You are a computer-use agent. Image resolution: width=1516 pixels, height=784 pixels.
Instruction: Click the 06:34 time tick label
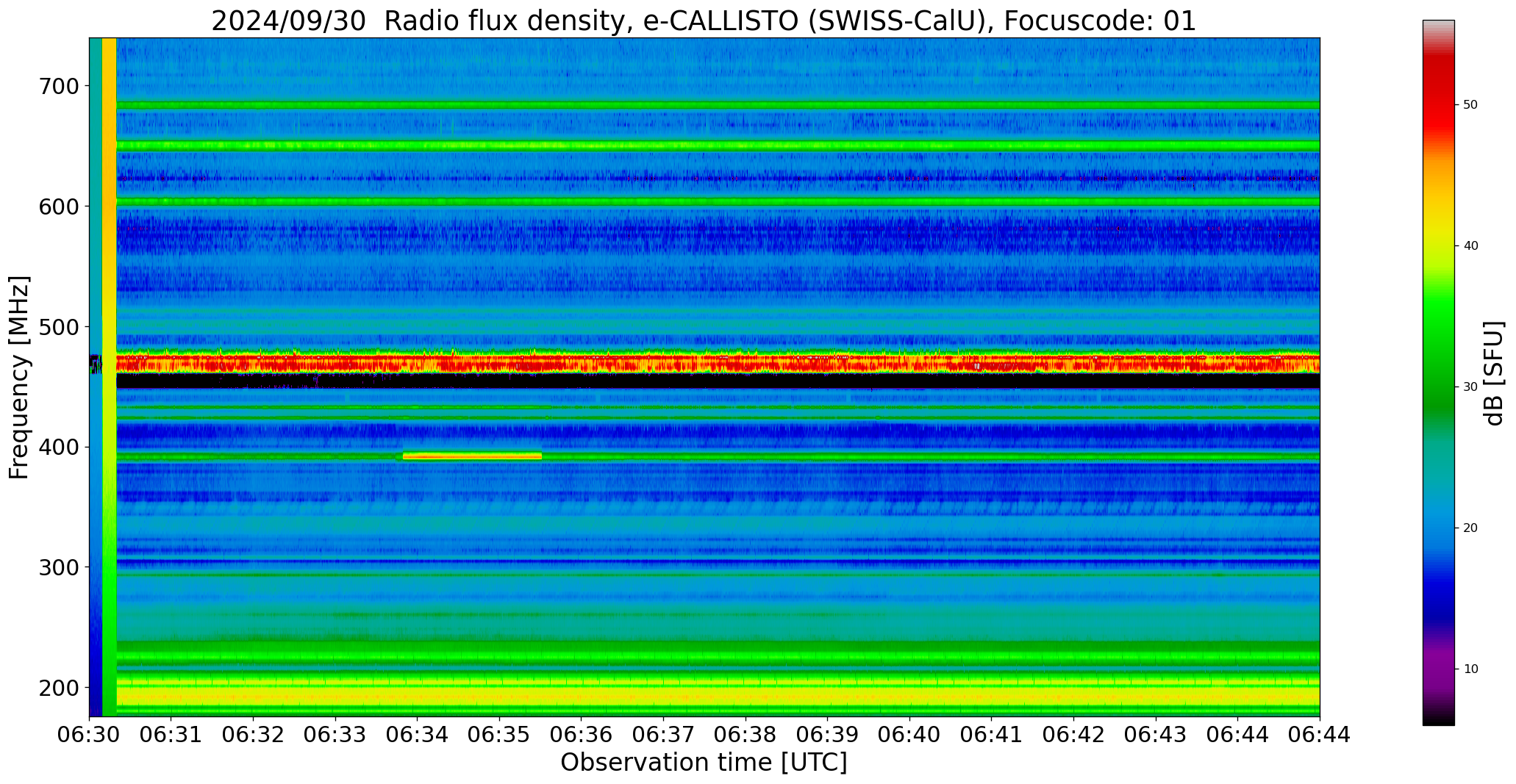[x=418, y=735]
